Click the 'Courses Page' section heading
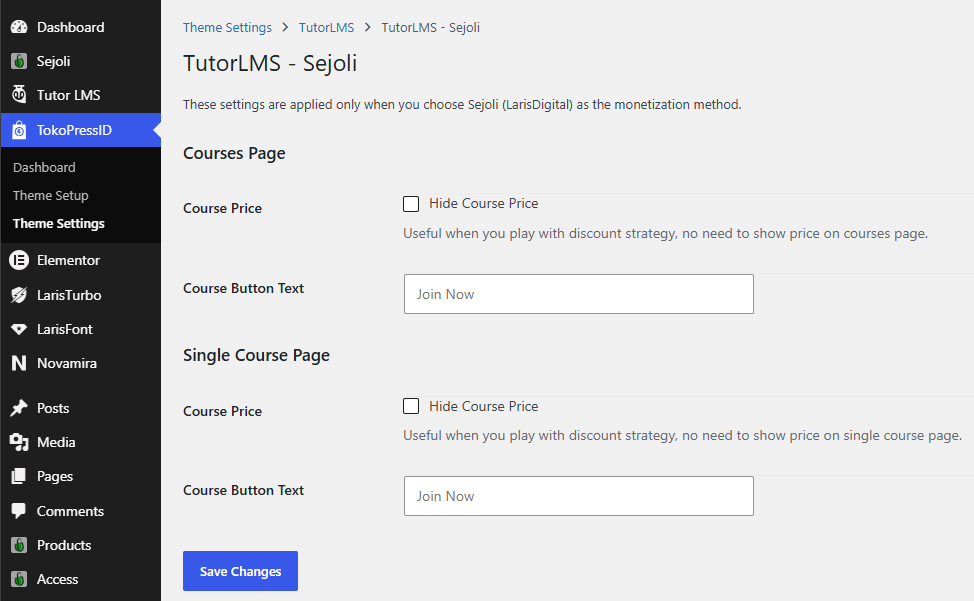974x601 pixels. click(x=234, y=153)
